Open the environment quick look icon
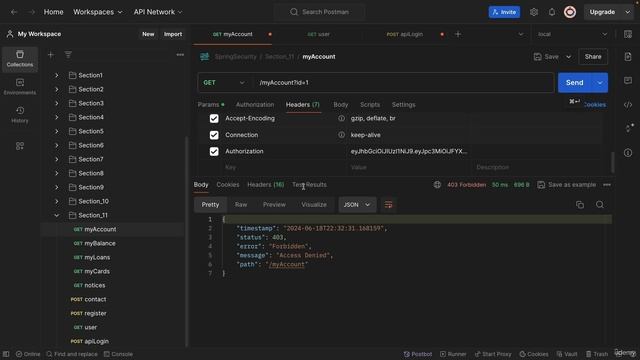The image size is (640, 360). point(628,34)
